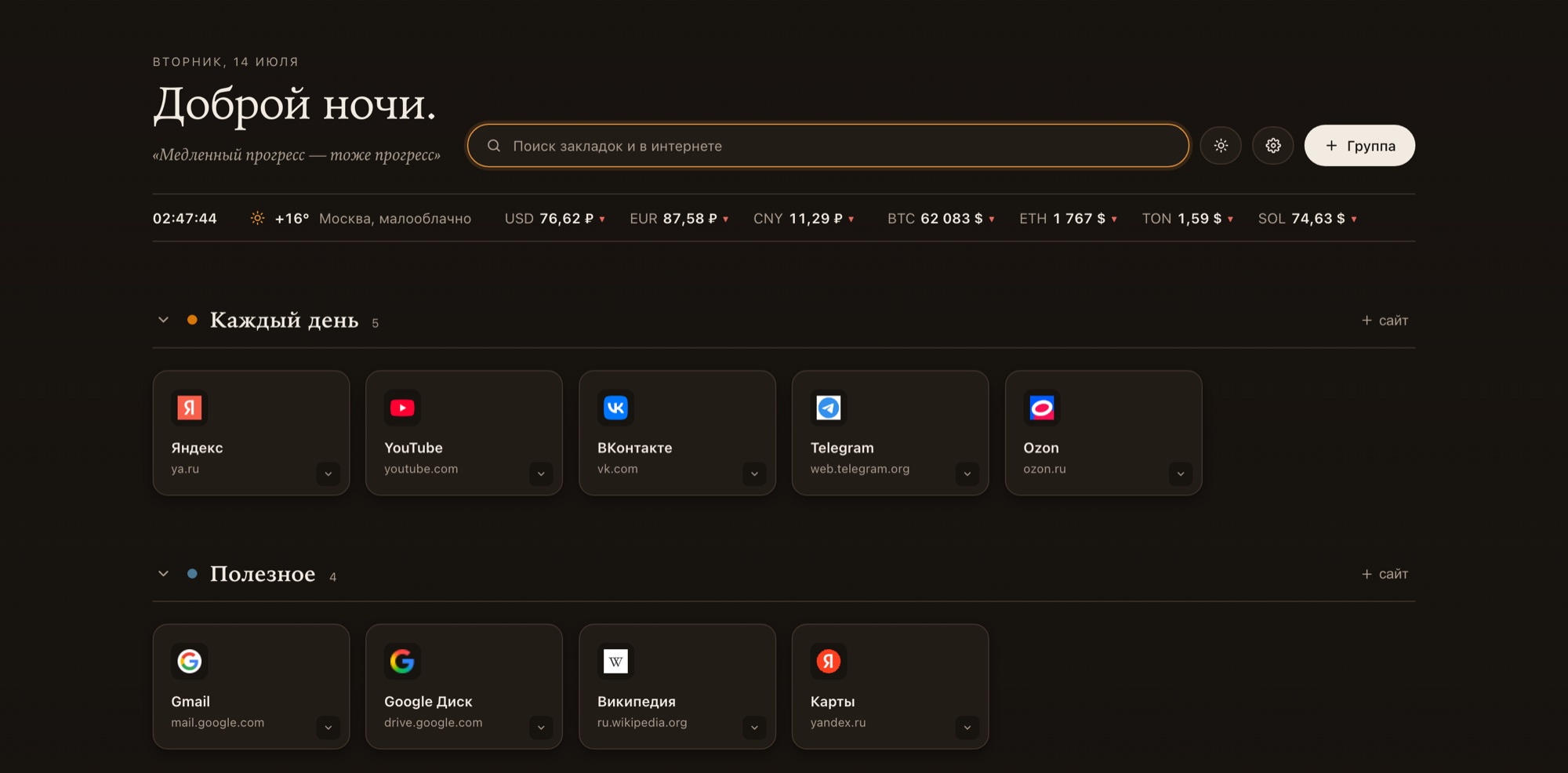Screen dimensions: 1568x773
Task: Focus the bookmark and web search field
Action: [x=828, y=146]
